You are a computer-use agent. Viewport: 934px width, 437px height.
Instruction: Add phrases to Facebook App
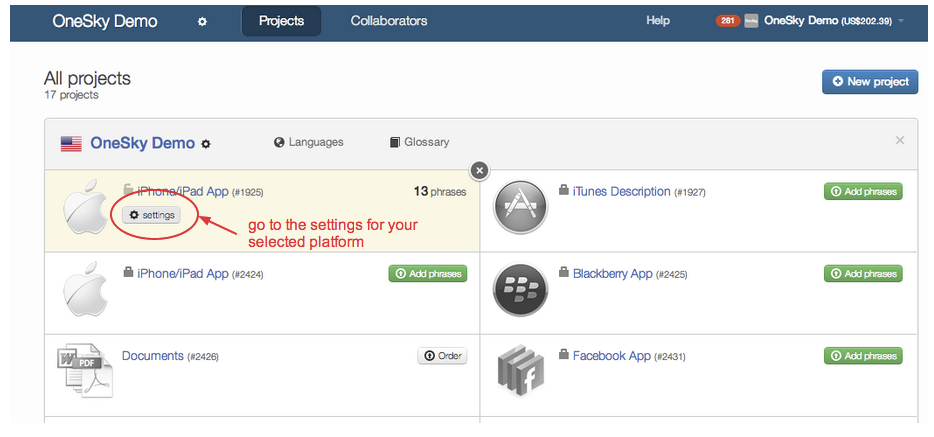[863, 356]
